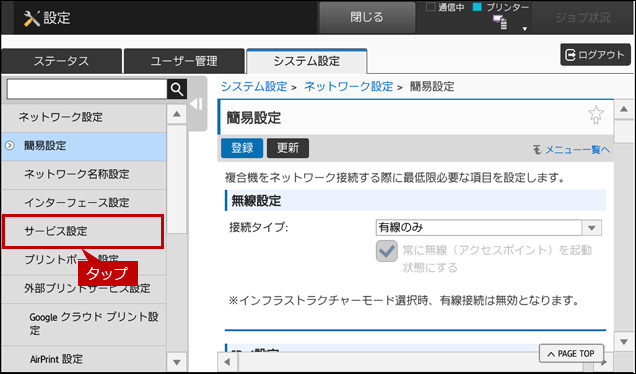Click the side menu scrollbar thumb
Screen dimensions: 636x374
(x=176, y=179)
